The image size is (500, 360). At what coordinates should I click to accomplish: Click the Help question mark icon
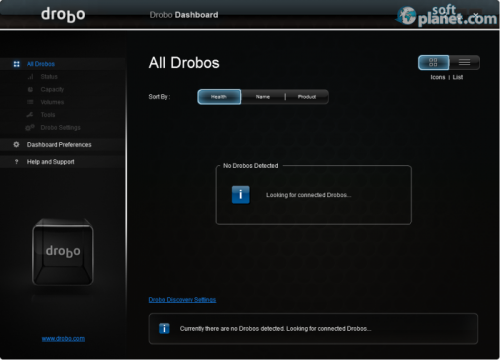click(16, 162)
